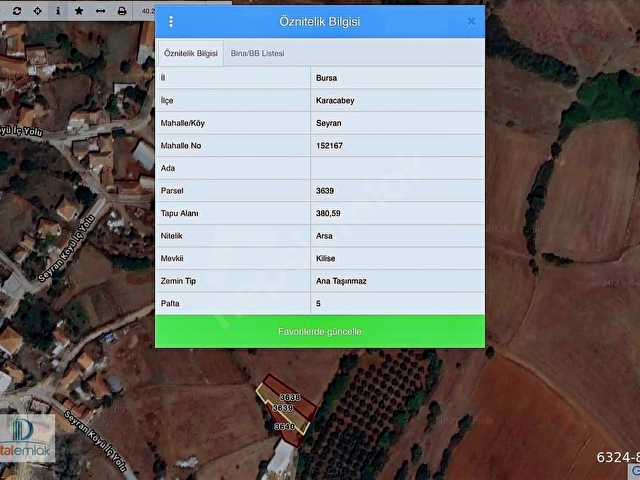
Task: Click parcel 3638 label on the map
Action: 290,397
